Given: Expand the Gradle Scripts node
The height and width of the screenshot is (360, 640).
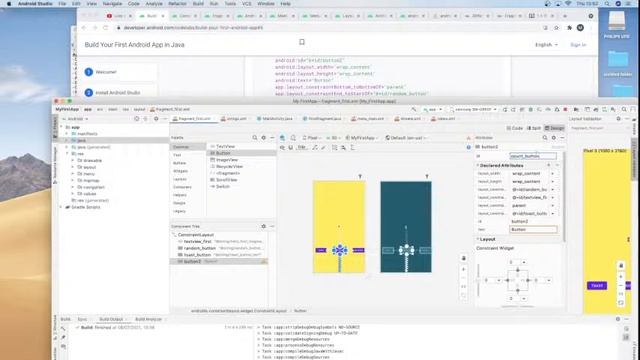Looking at the screenshot, I should click(x=61, y=207).
